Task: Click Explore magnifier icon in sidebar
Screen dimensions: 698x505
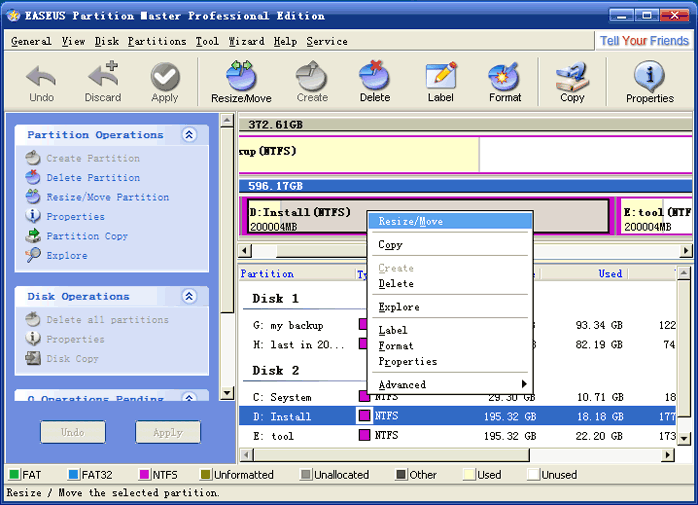Action: pos(33,255)
